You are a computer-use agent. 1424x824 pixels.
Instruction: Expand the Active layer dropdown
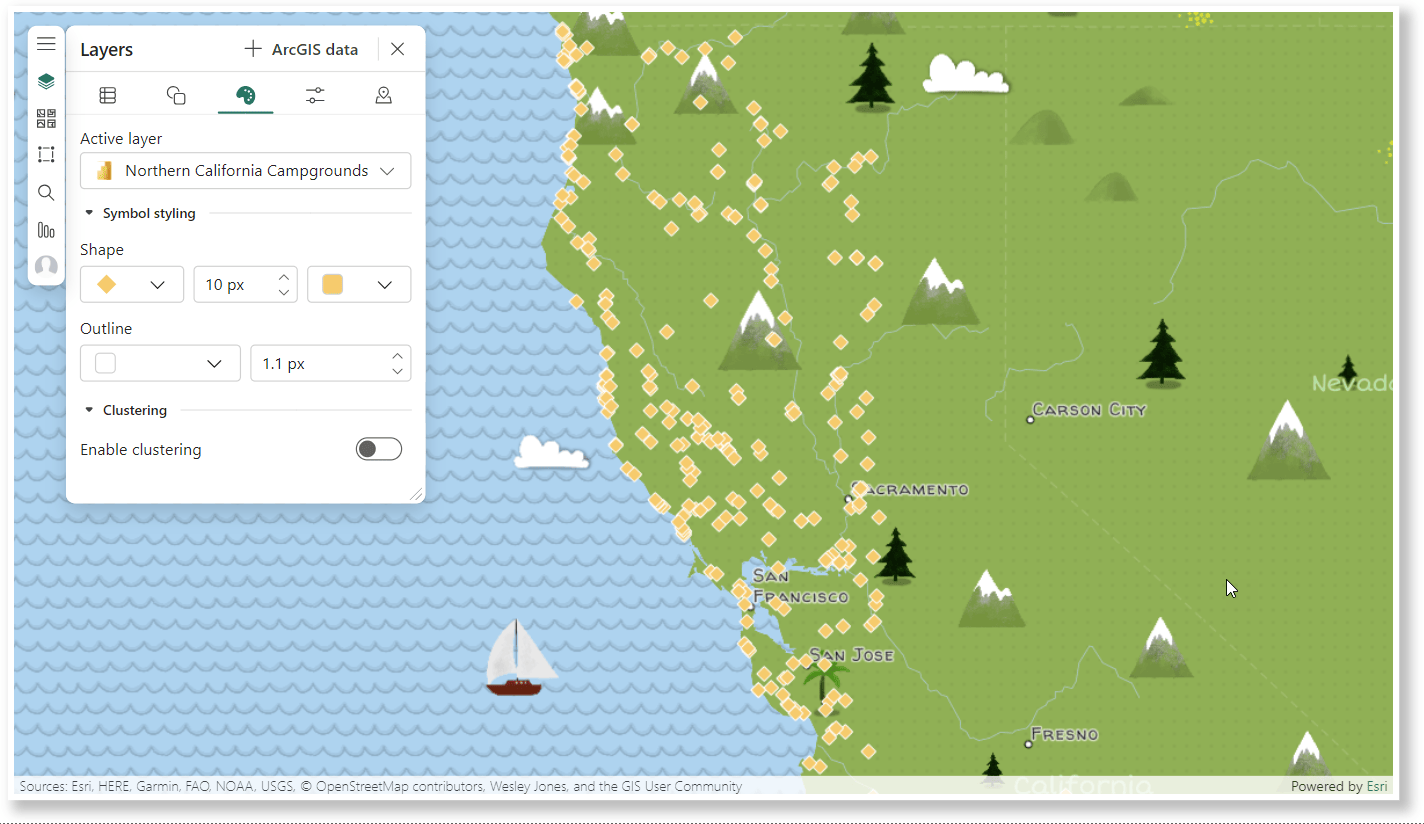coord(245,171)
